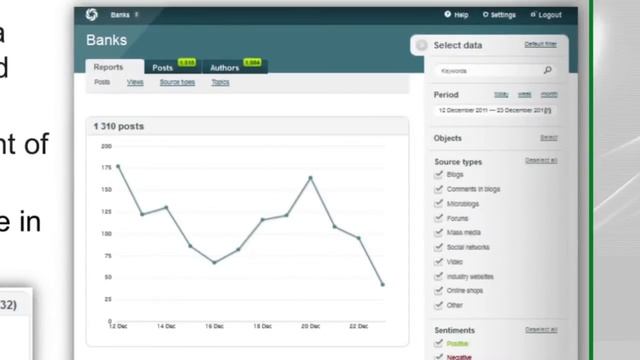Click the Source types section heading
640x360 pixels.
point(458,162)
